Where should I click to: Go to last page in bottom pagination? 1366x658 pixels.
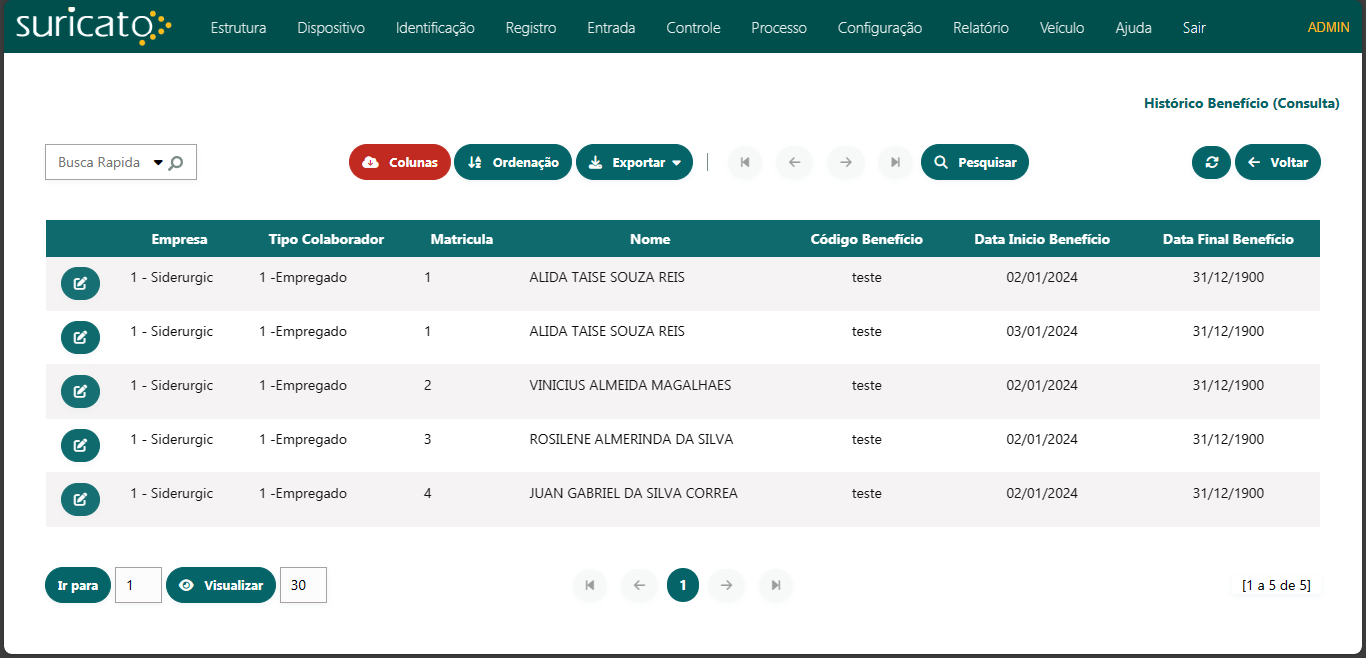tap(775, 585)
